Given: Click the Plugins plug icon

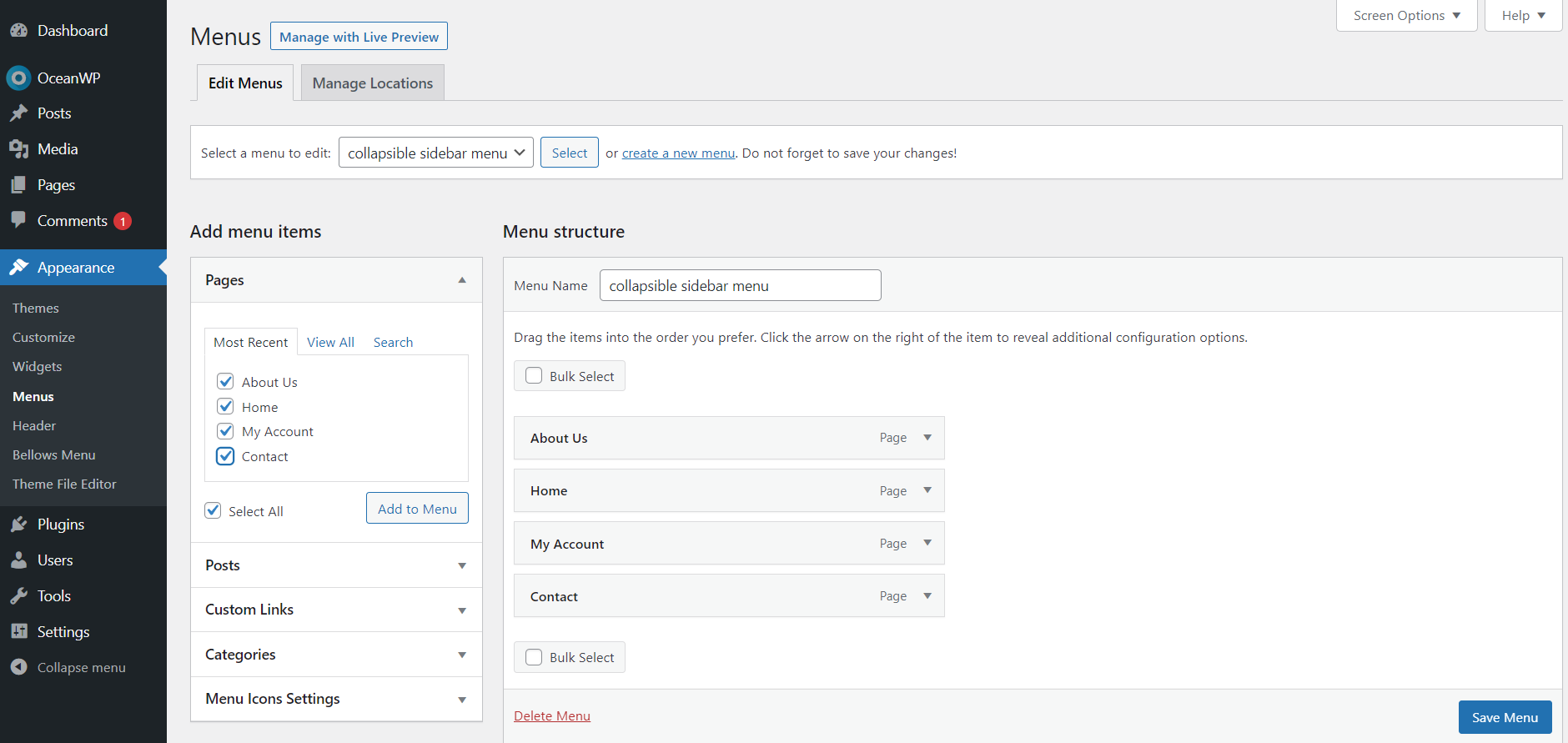Looking at the screenshot, I should point(18,525).
